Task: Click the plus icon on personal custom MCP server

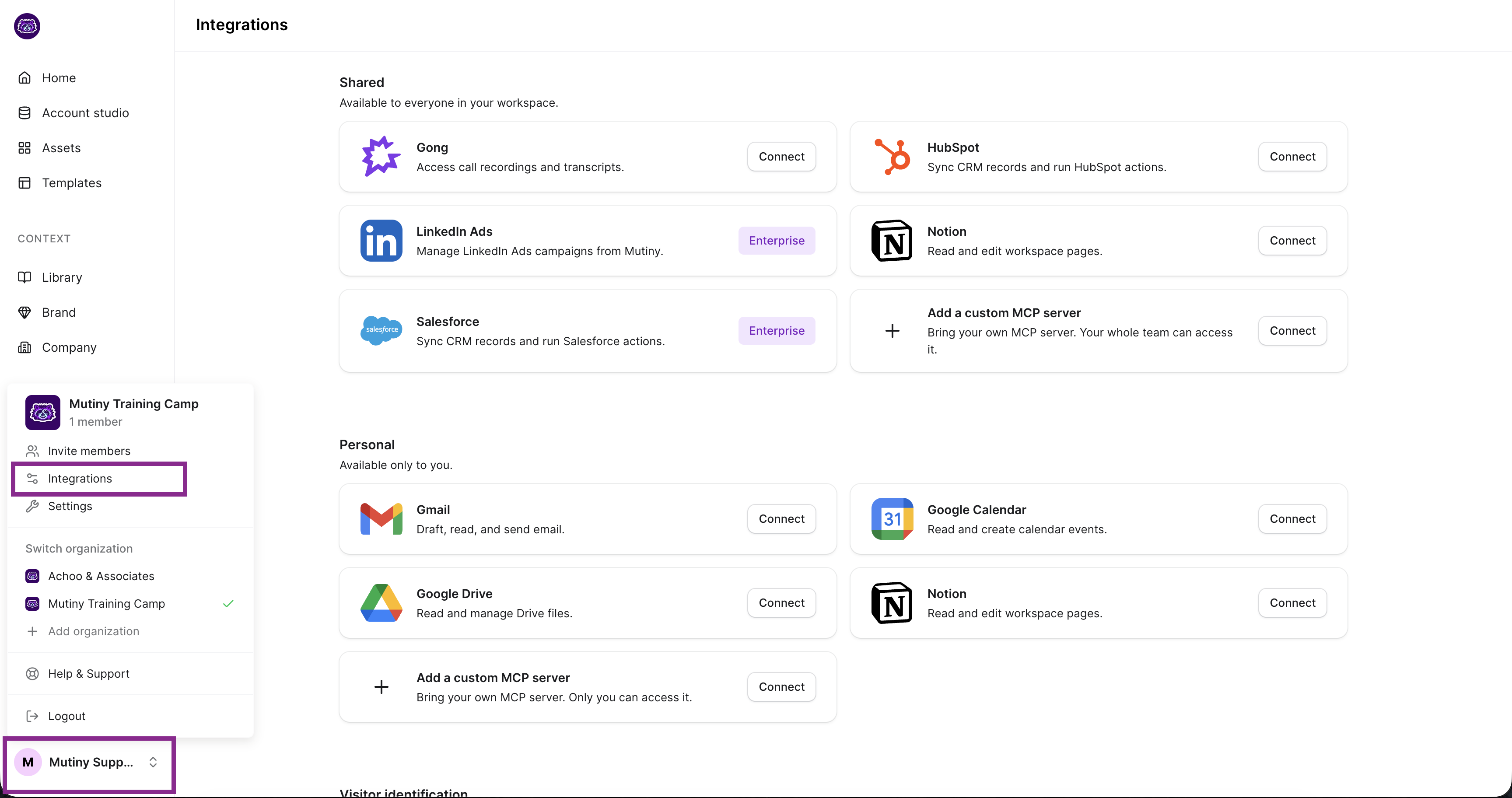Action: pos(381,687)
